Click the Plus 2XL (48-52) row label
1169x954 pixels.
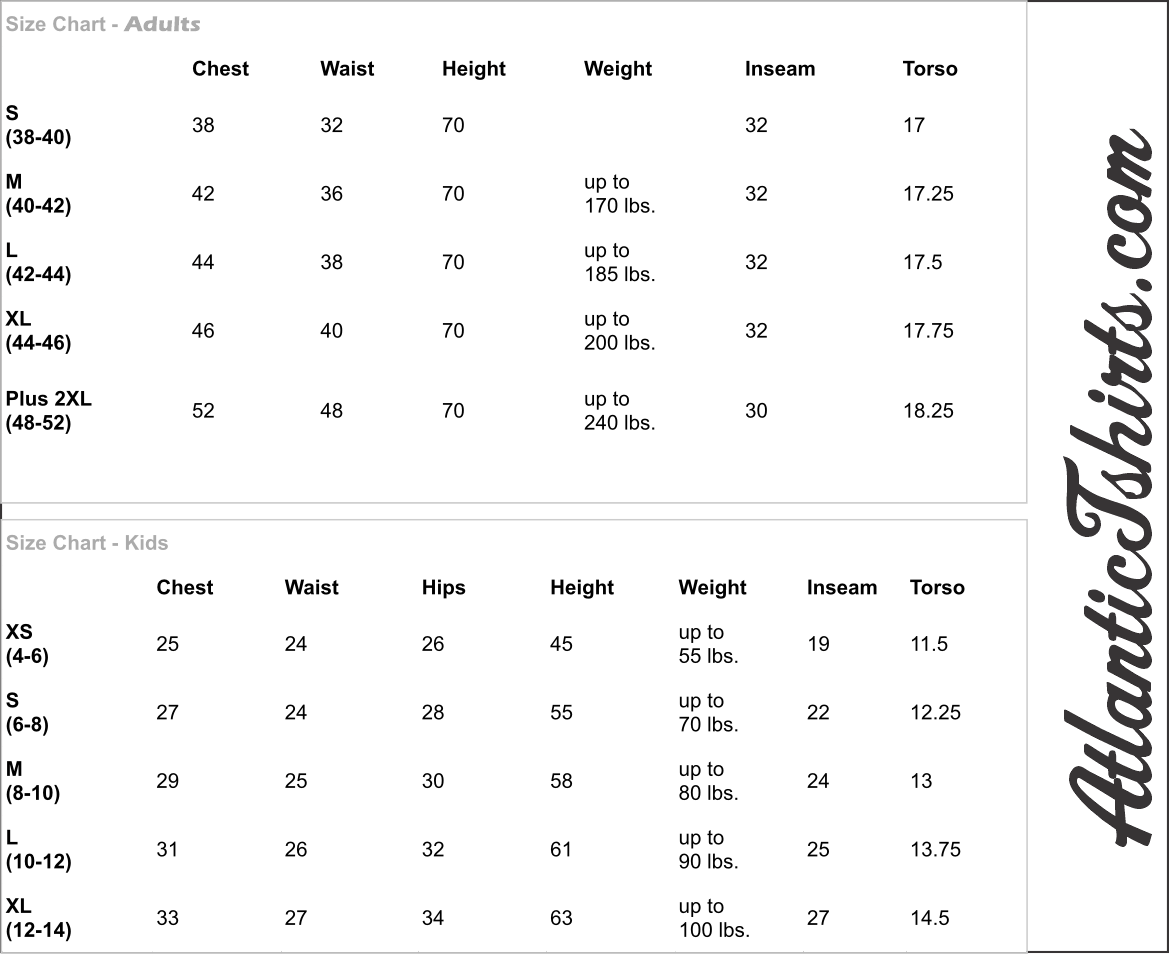coord(48,411)
